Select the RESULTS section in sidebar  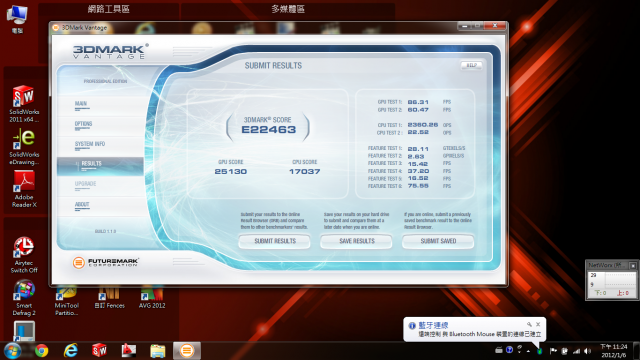[100, 166]
